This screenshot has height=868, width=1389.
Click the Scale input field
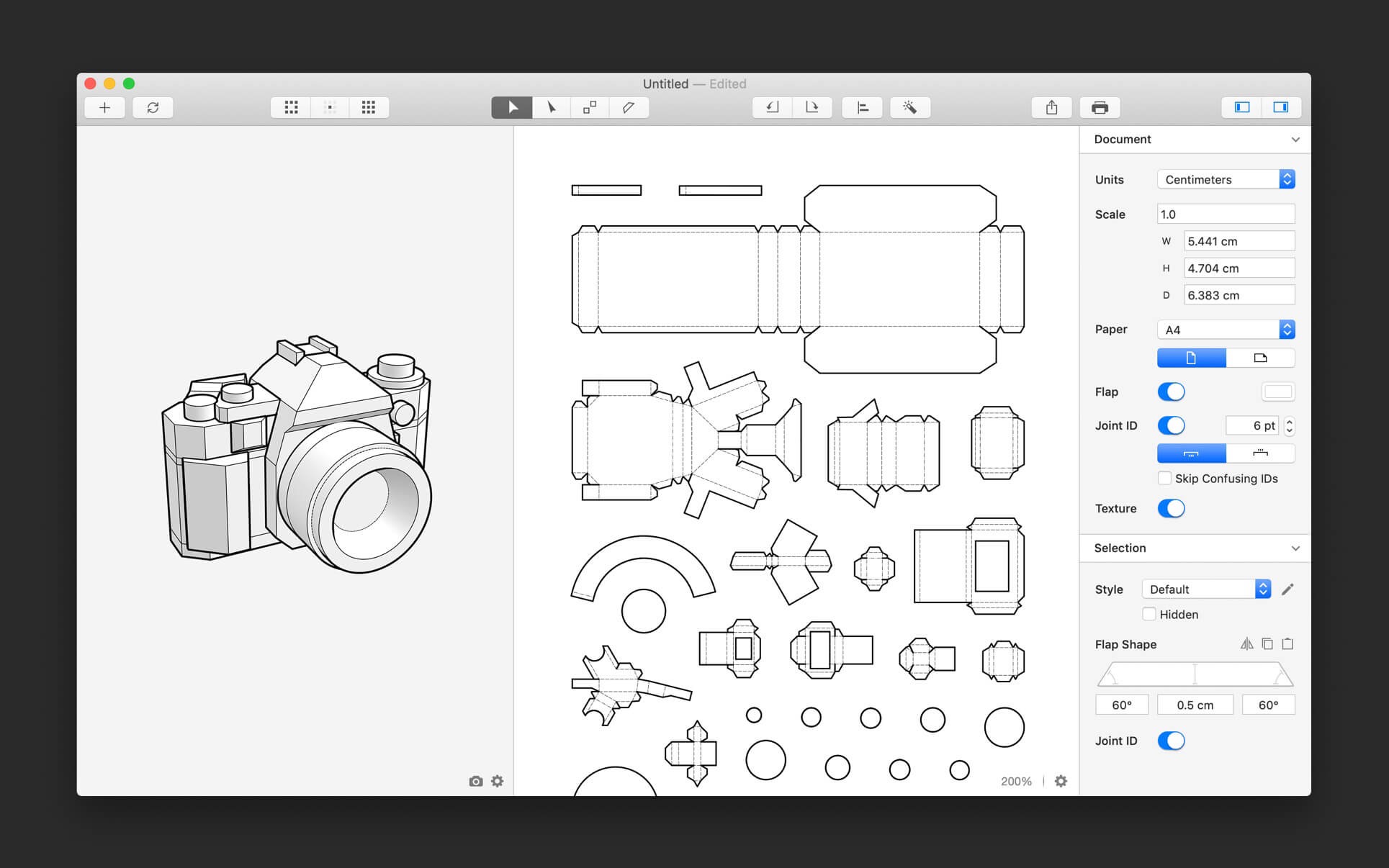[1225, 213]
